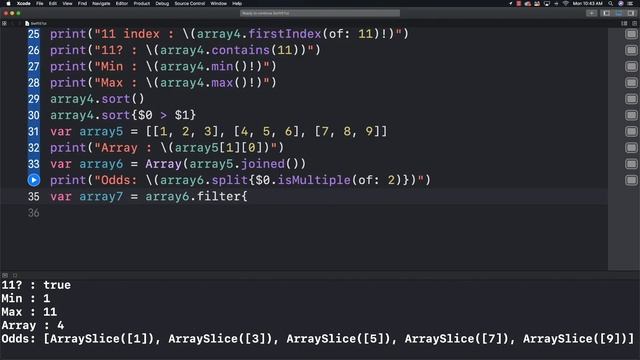Open the Swift playground file in jump bar
640x360 pixels.
click(x=36, y=23)
